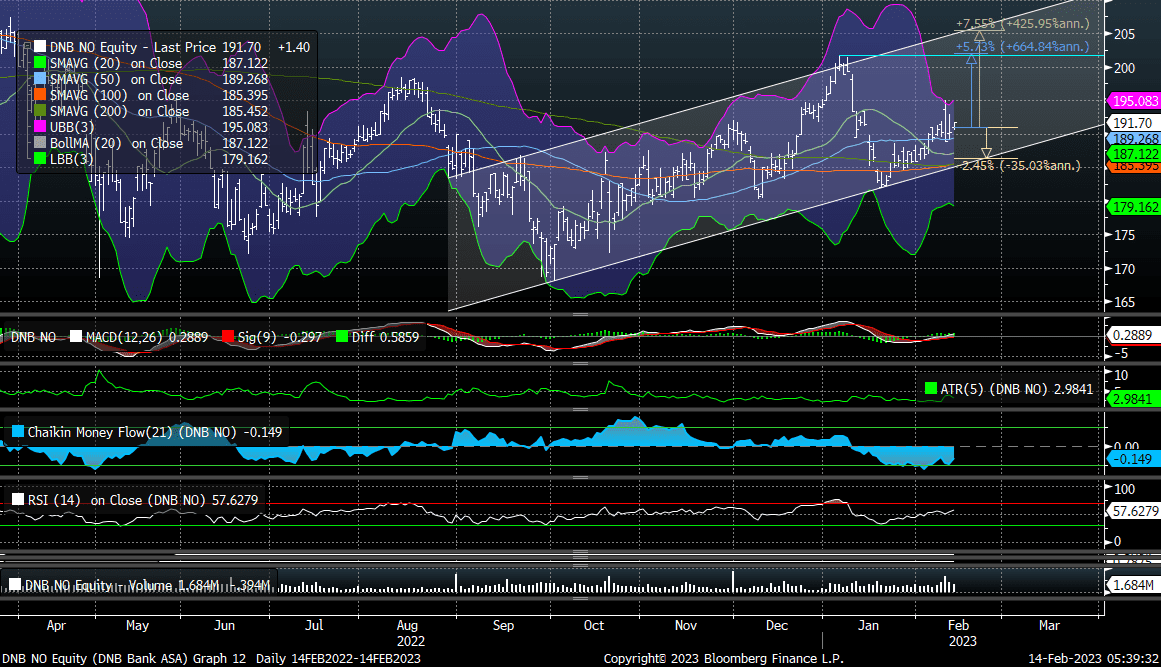This screenshot has height=667, width=1161.
Task: Click the '+5.73% (+664.84%ann.)' annotation label
Action: (x=1023, y=47)
